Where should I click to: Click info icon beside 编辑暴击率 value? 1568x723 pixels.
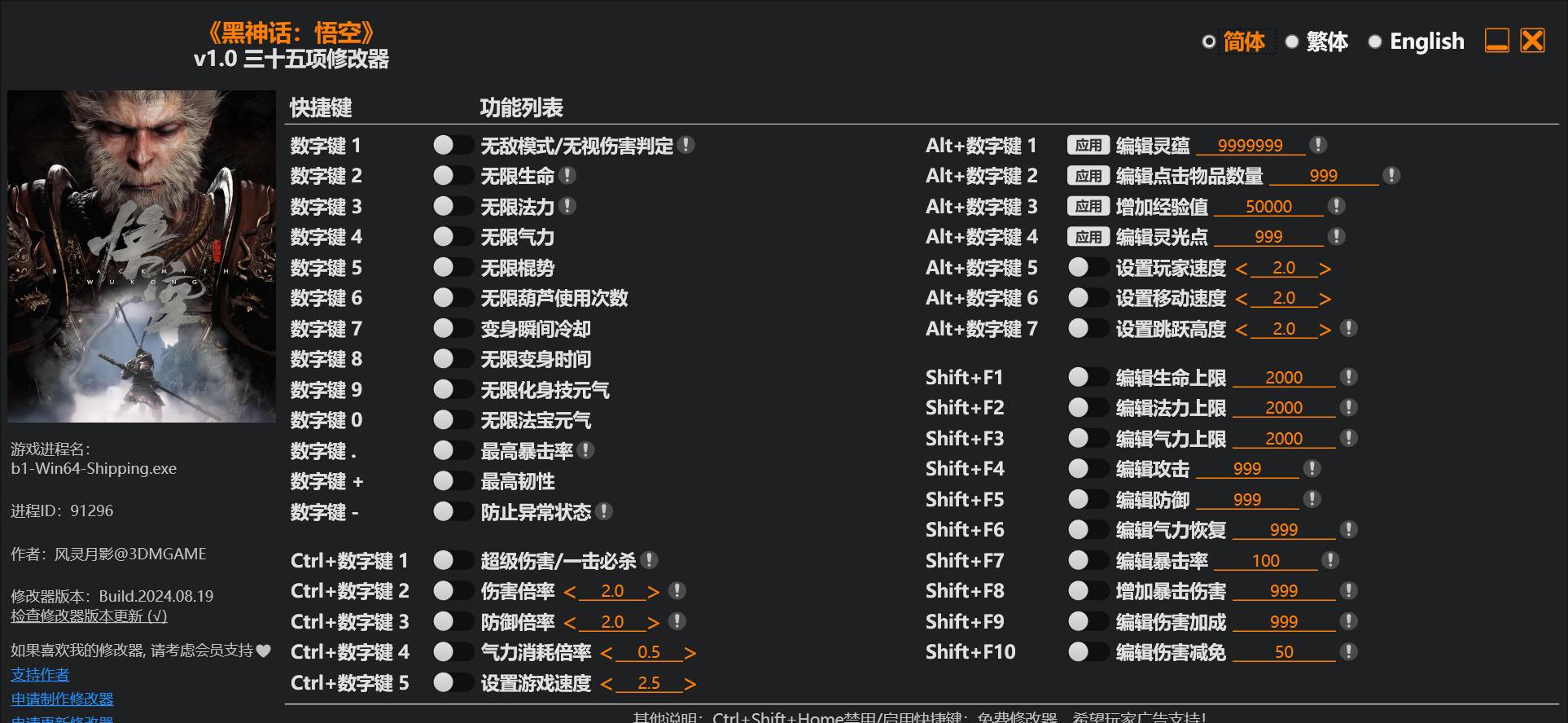point(1330,560)
